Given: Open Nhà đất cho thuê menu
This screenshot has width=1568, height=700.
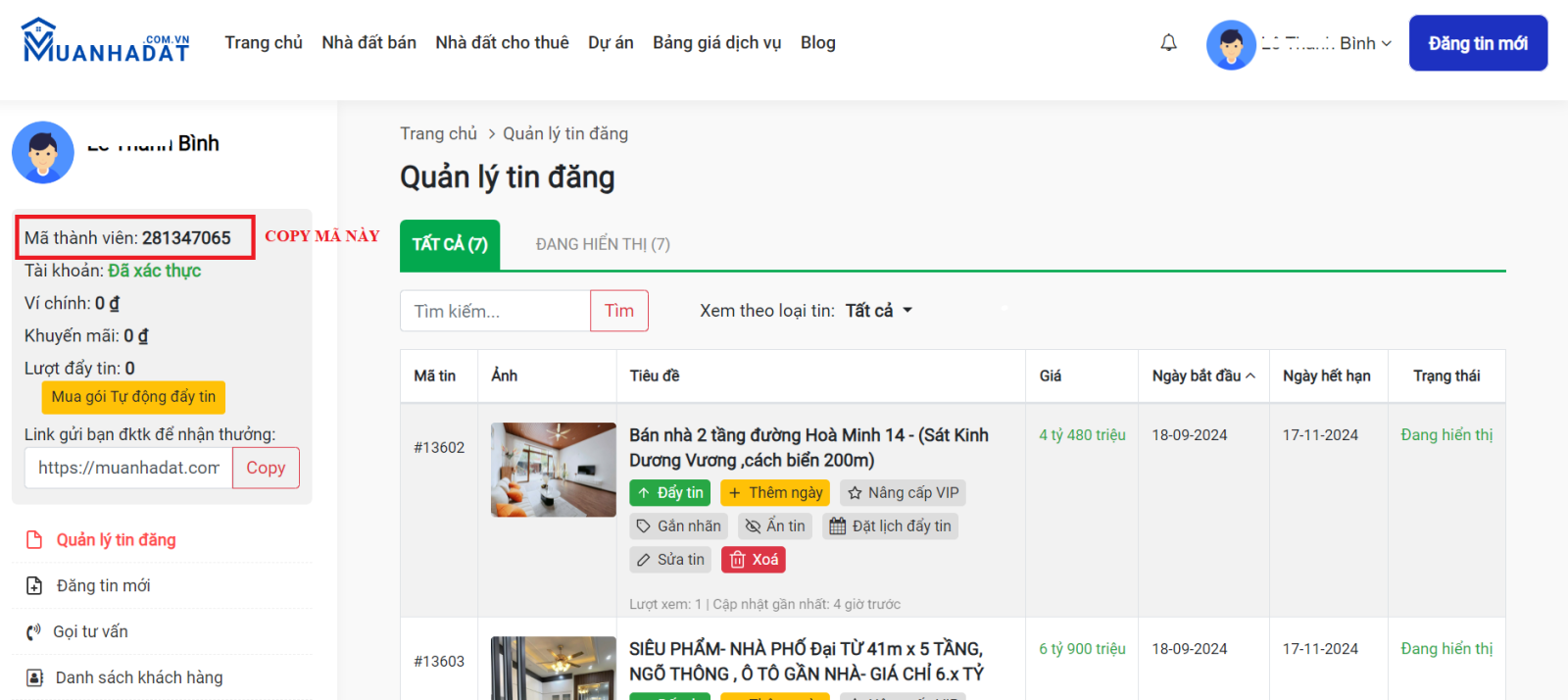Looking at the screenshot, I should click(502, 43).
